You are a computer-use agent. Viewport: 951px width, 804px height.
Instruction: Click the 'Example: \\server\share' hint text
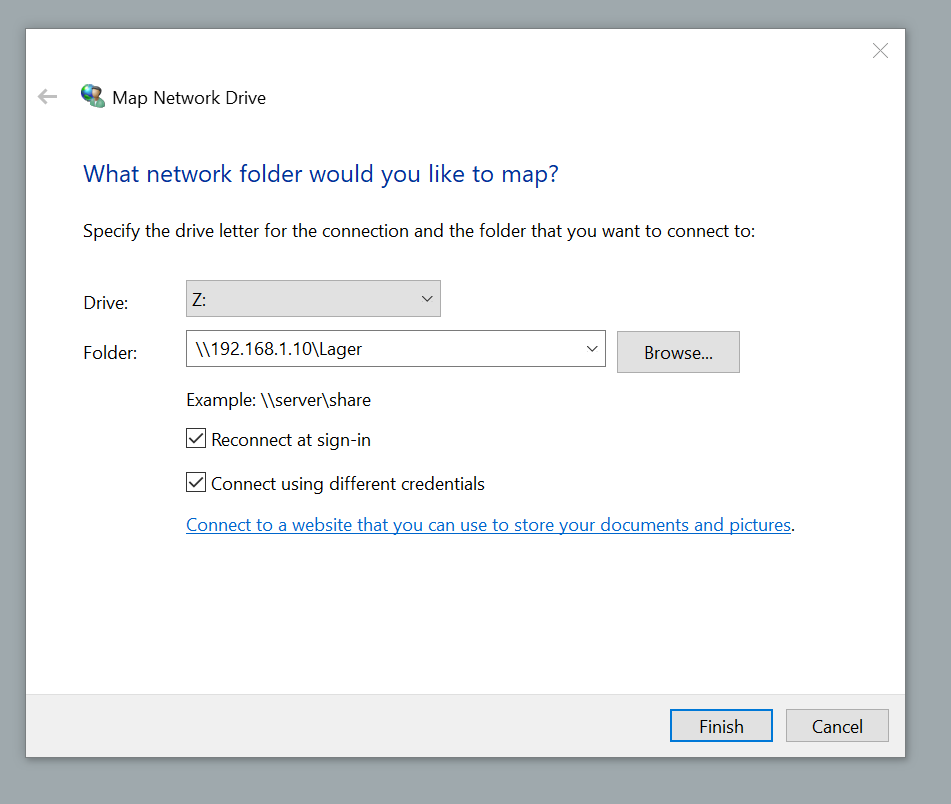coord(278,400)
